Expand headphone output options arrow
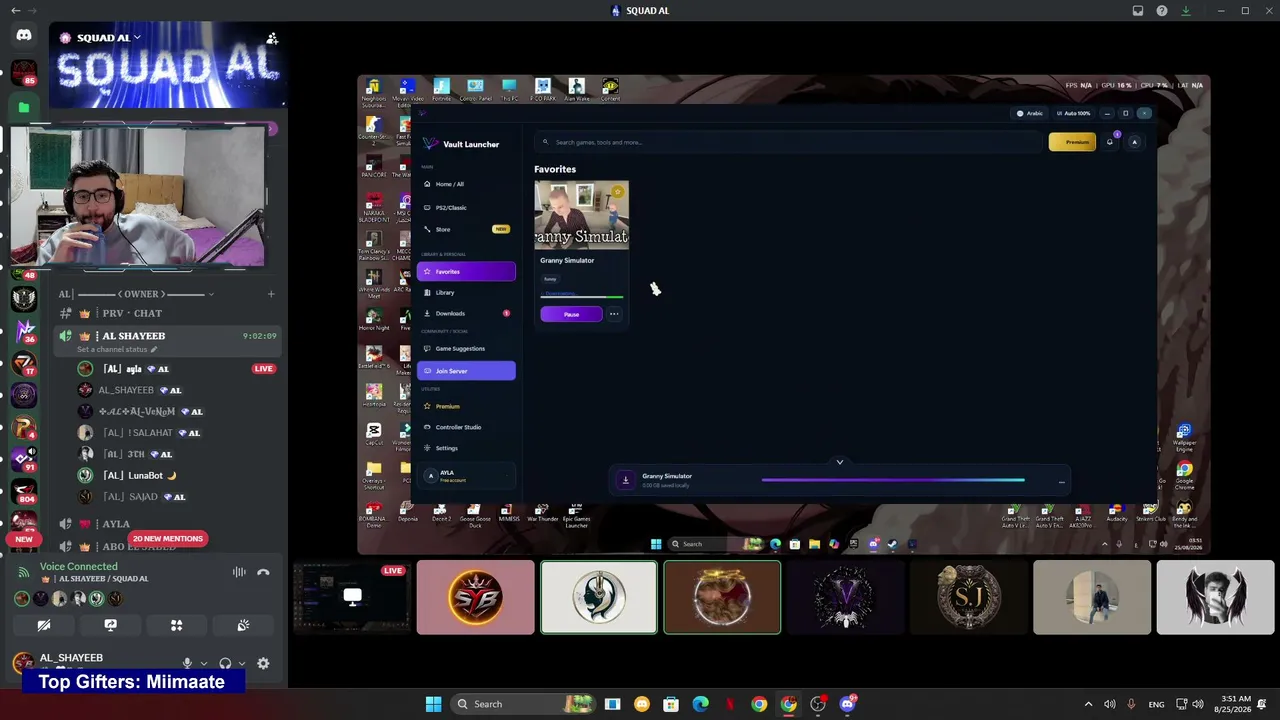Image resolution: width=1280 pixels, height=720 pixels. pyautogui.click(x=241, y=663)
